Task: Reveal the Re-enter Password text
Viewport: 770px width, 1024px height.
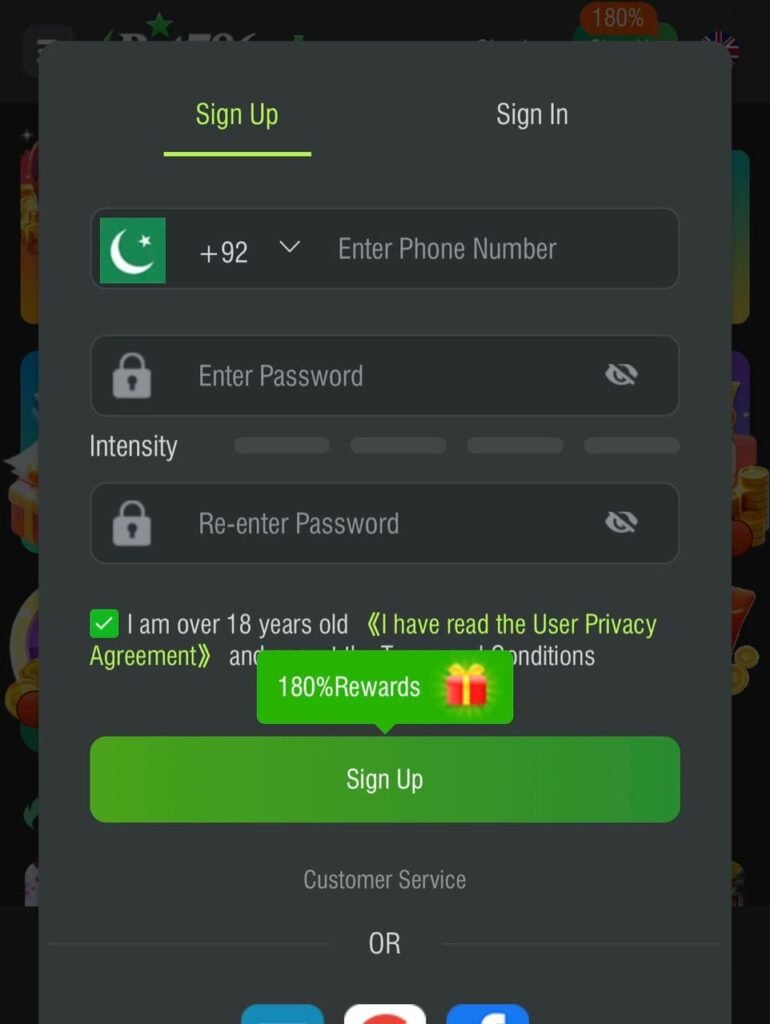Action: pyautogui.click(x=621, y=522)
